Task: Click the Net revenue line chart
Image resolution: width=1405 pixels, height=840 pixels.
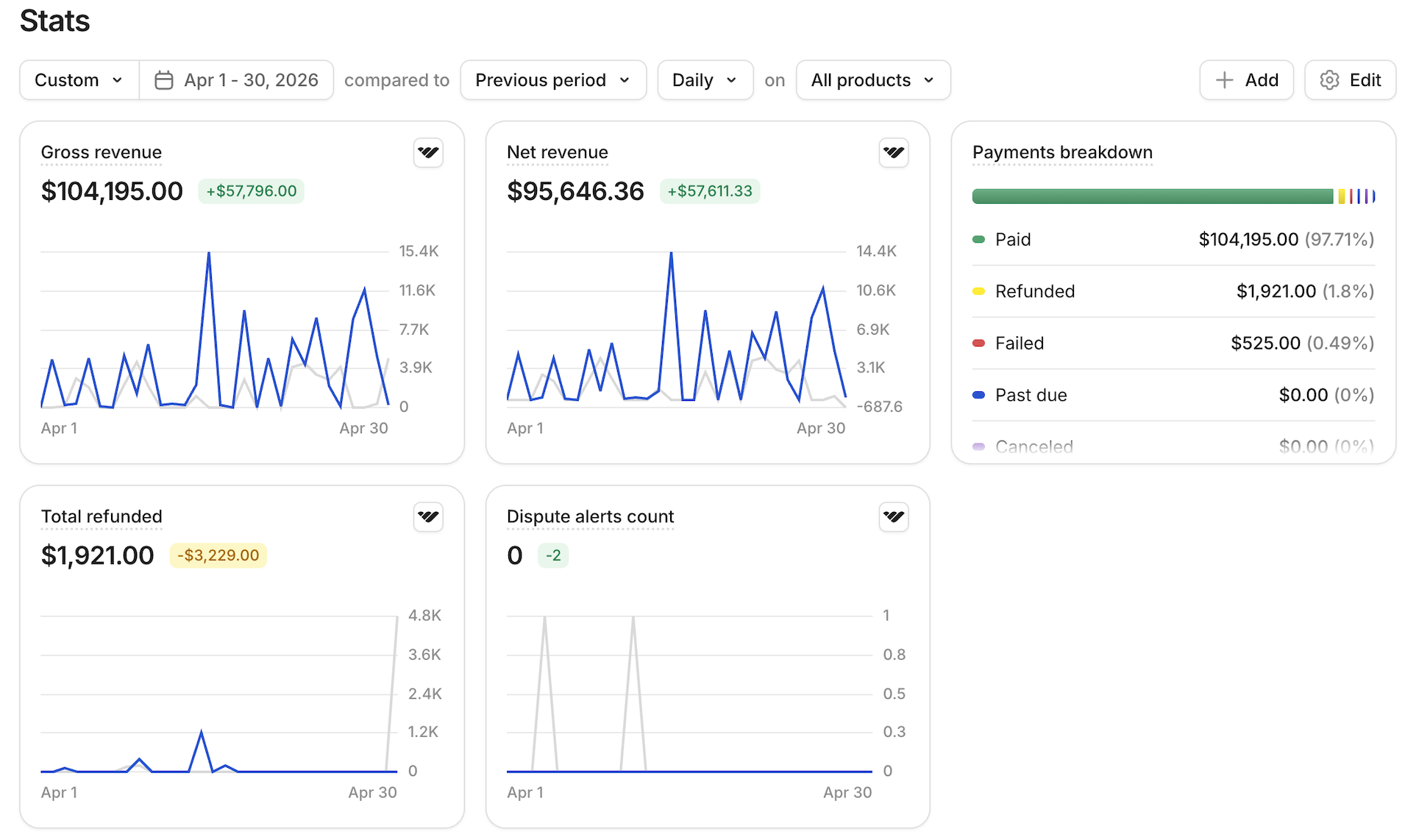Action: 677,330
